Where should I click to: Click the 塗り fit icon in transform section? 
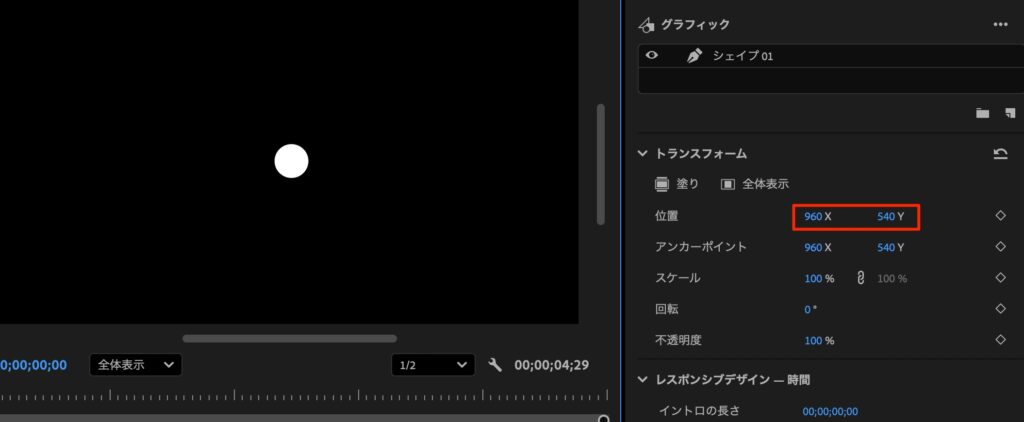662,184
